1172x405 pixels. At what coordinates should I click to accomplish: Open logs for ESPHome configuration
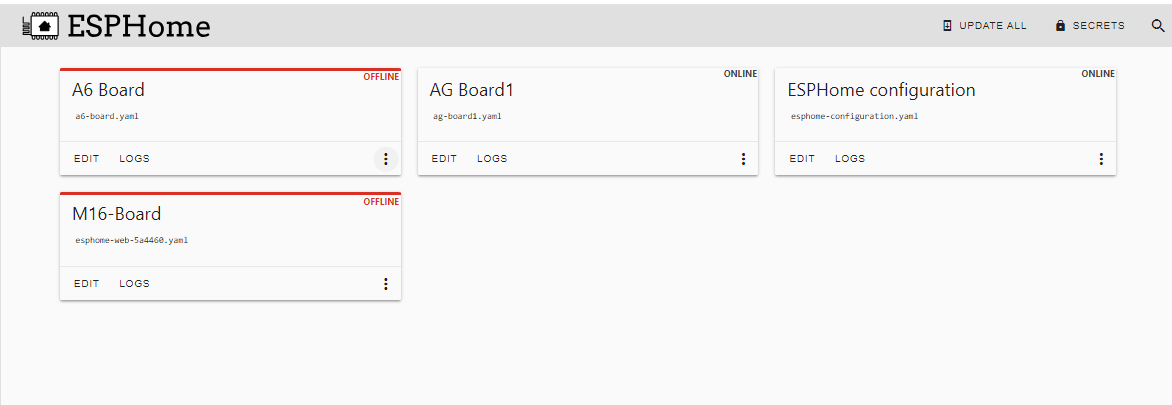pos(850,159)
